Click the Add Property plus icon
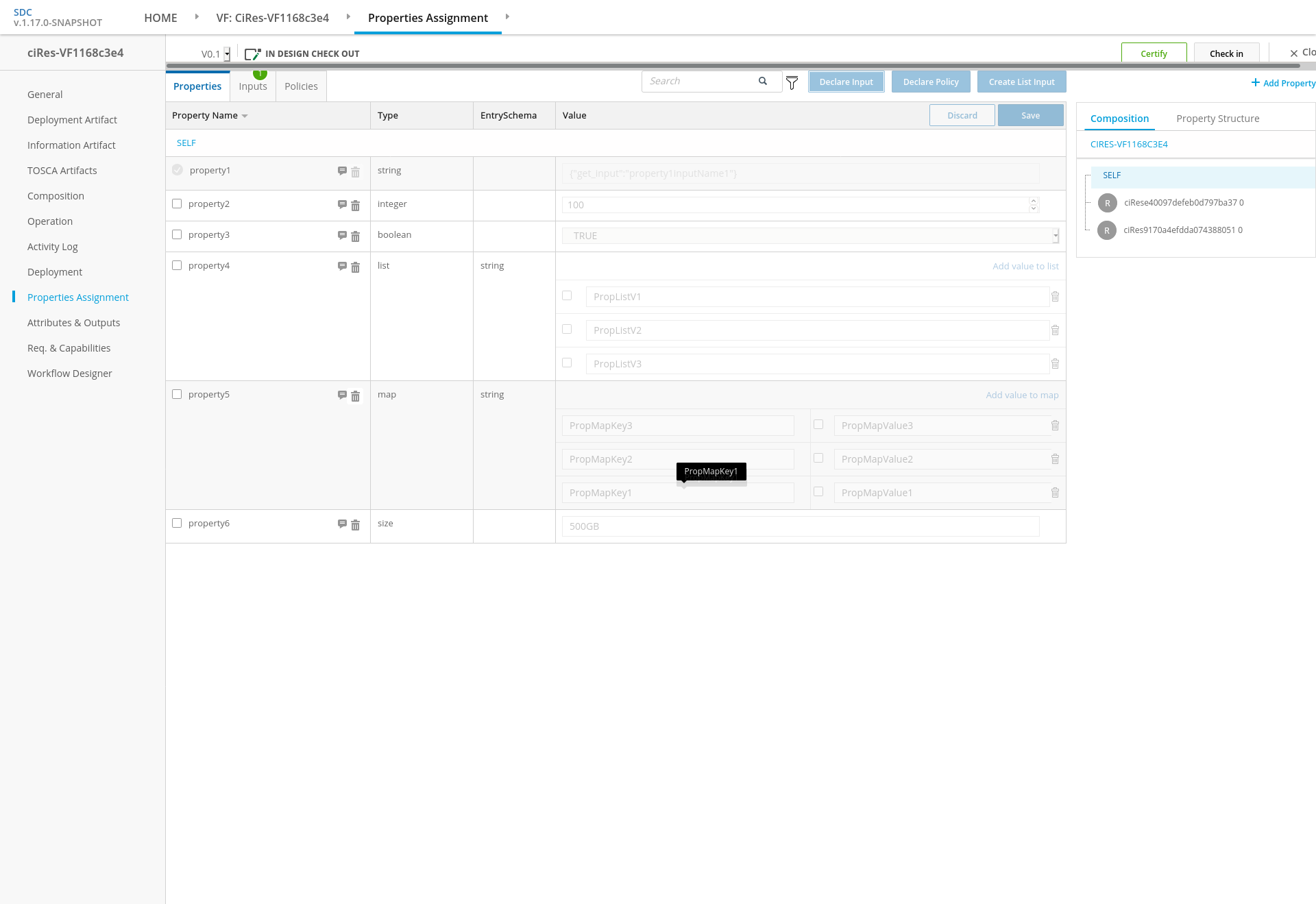 (x=1256, y=82)
